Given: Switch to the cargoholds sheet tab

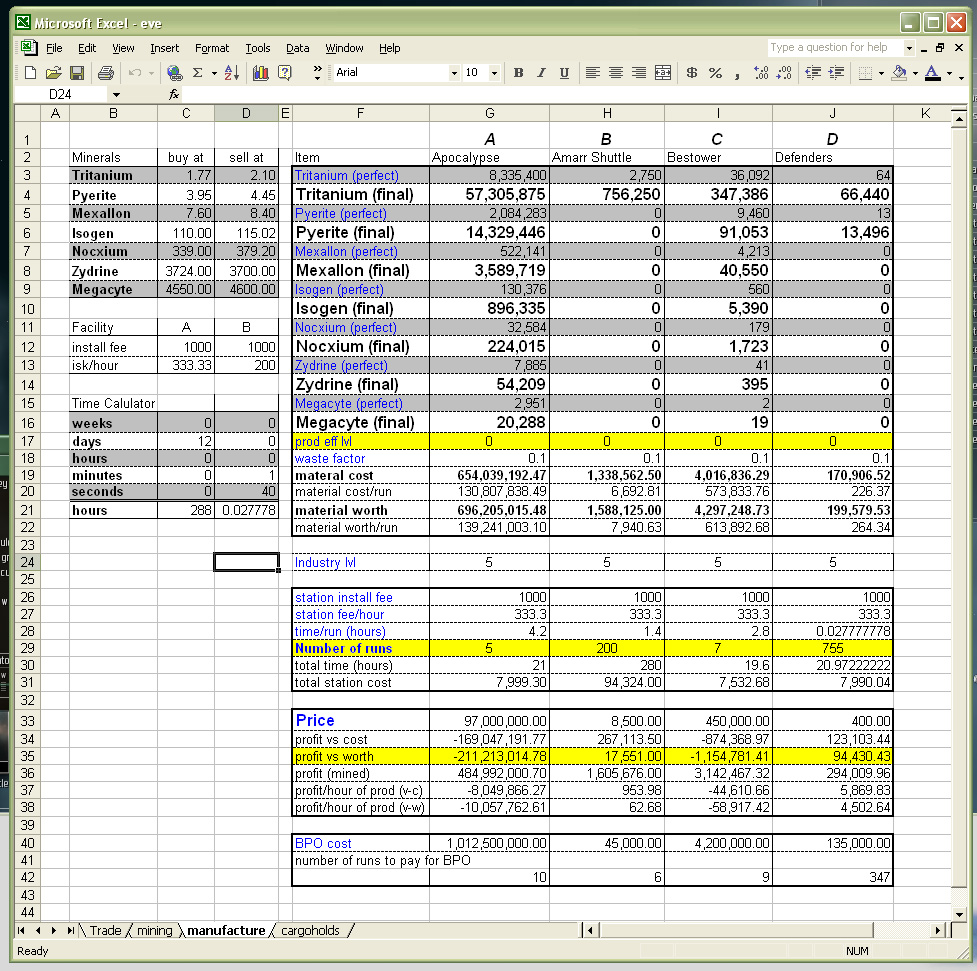Looking at the screenshot, I should point(310,930).
